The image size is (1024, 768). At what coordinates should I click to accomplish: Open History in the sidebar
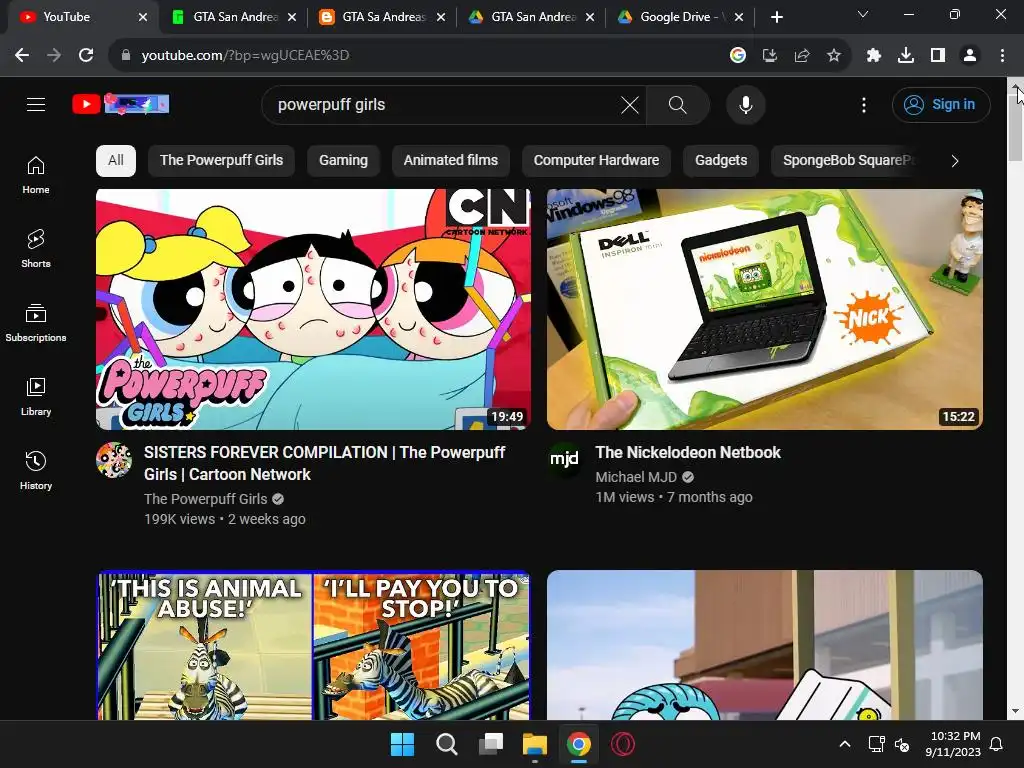[36, 470]
